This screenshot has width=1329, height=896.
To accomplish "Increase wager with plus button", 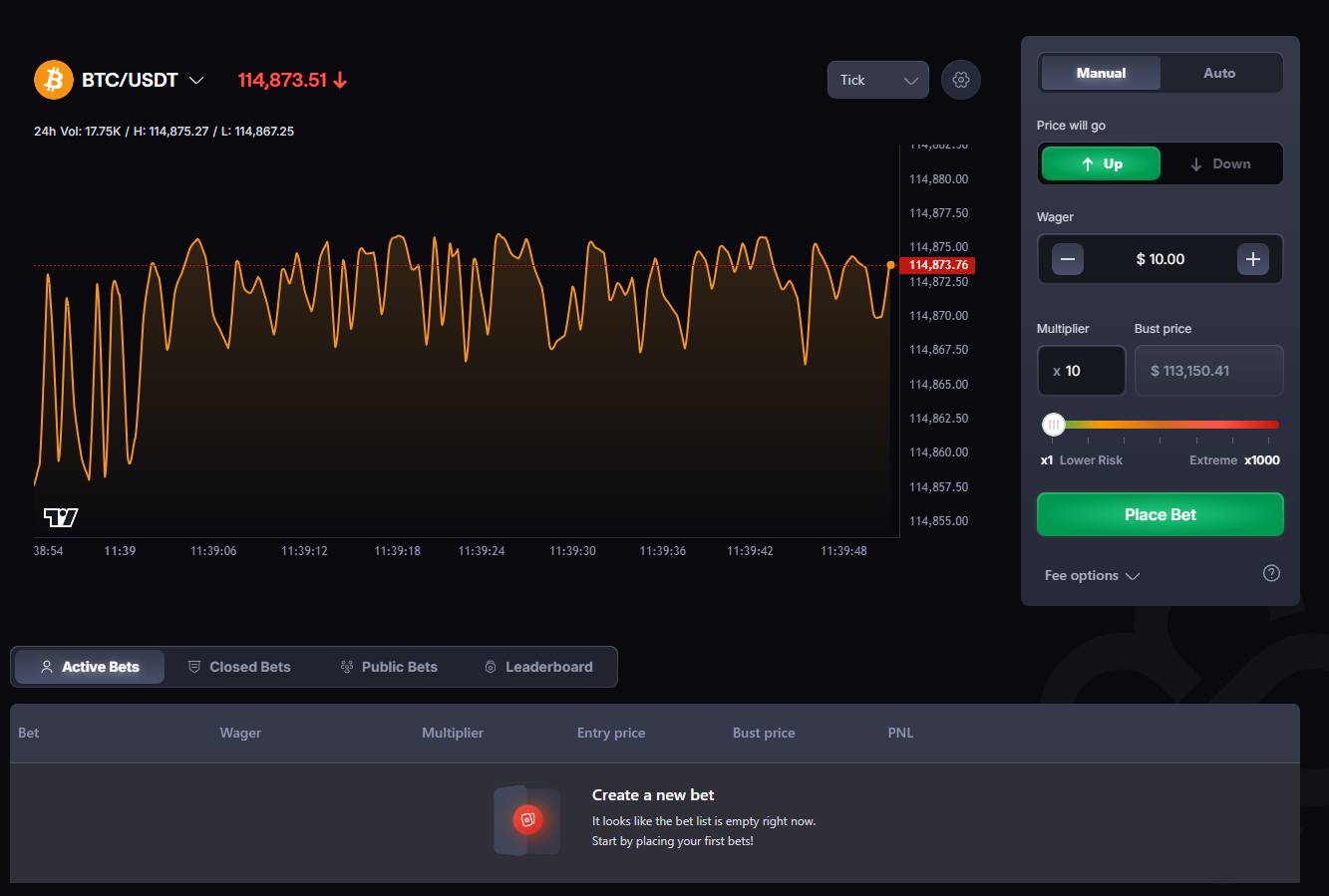I will (1253, 259).
